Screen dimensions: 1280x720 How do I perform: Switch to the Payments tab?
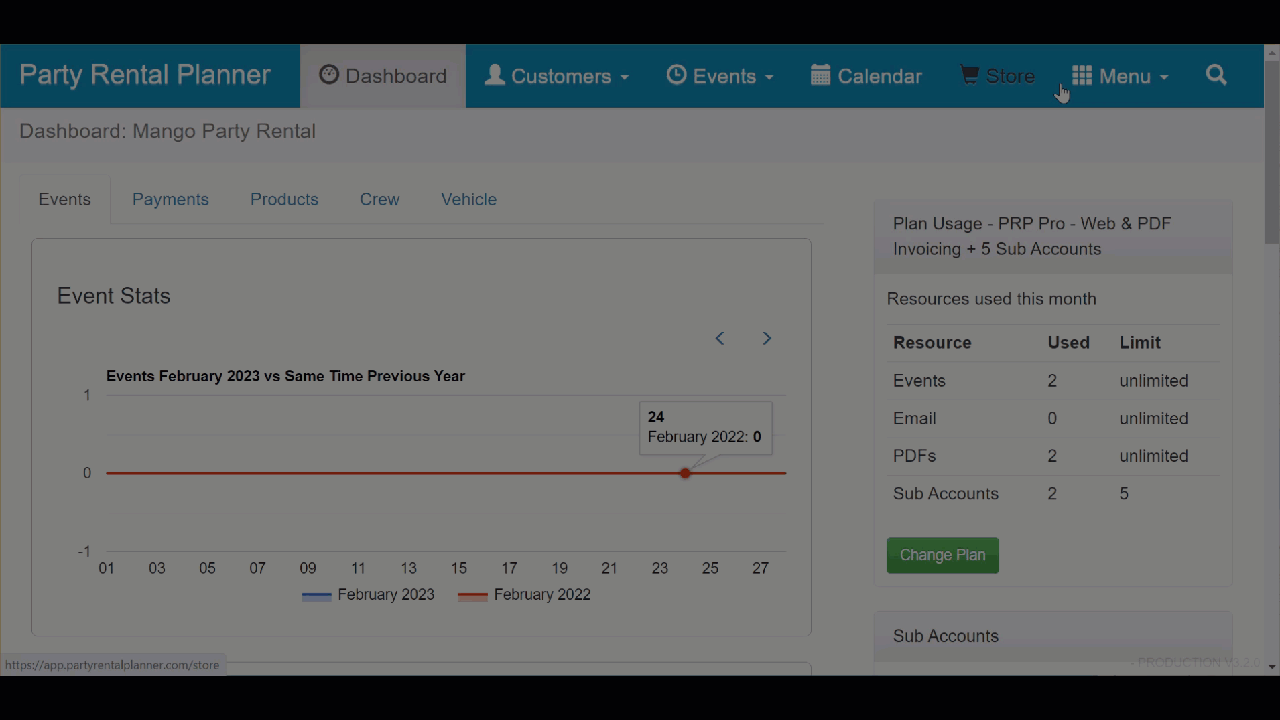click(170, 199)
